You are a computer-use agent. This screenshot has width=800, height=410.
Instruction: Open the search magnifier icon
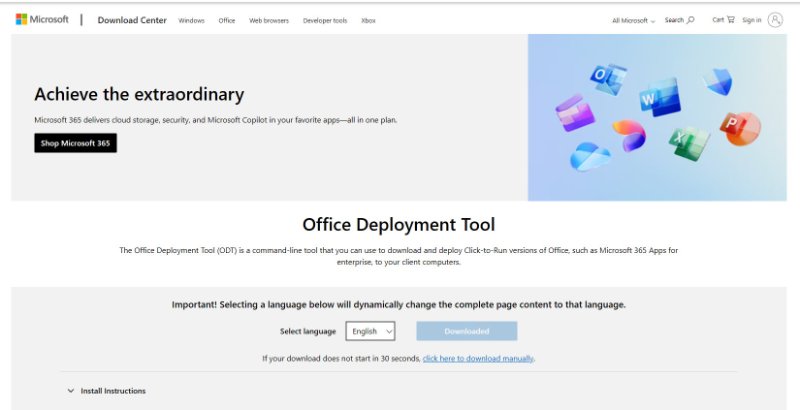pos(690,20)
